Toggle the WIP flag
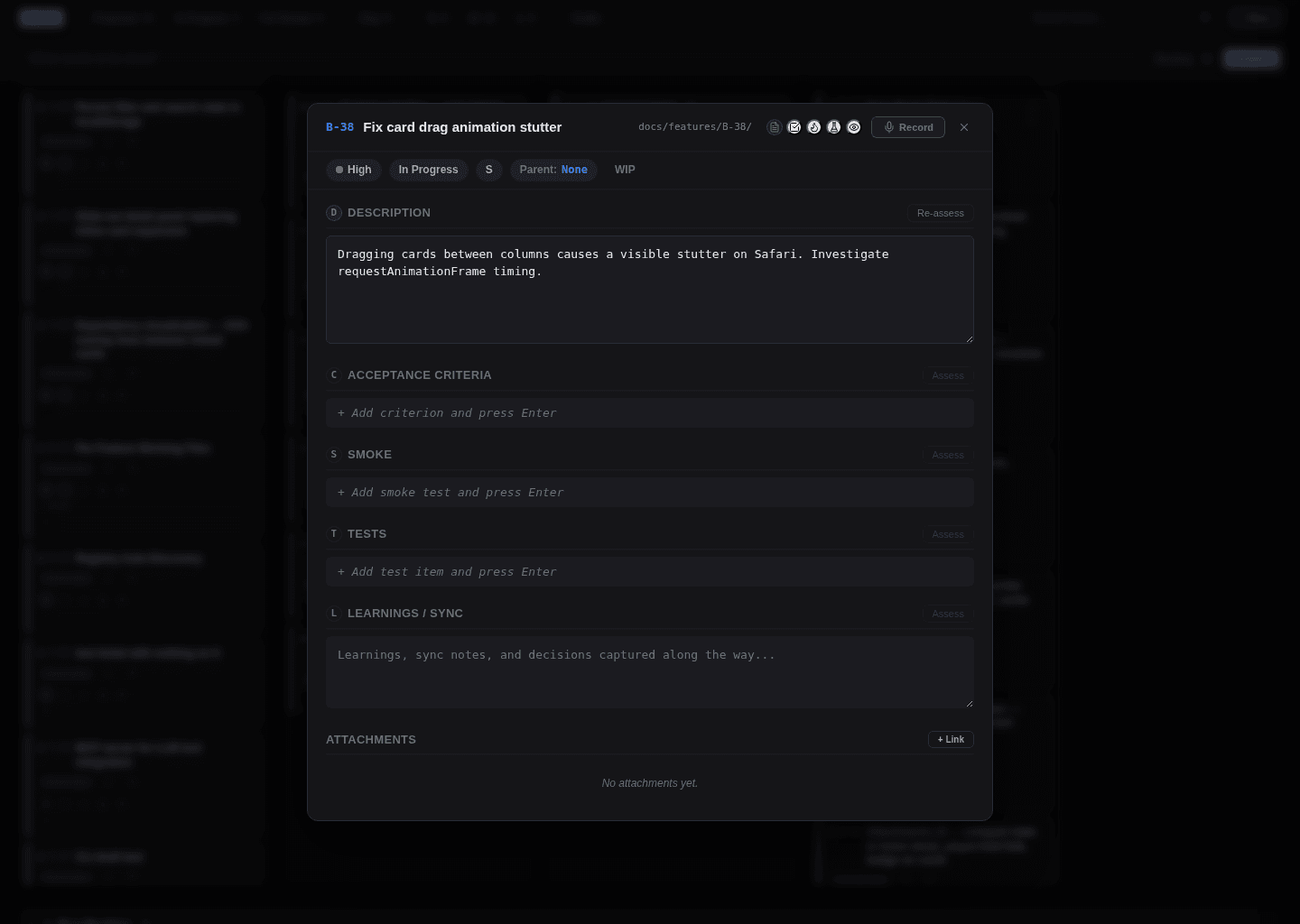1300x924 pixels. coord(625,170)
